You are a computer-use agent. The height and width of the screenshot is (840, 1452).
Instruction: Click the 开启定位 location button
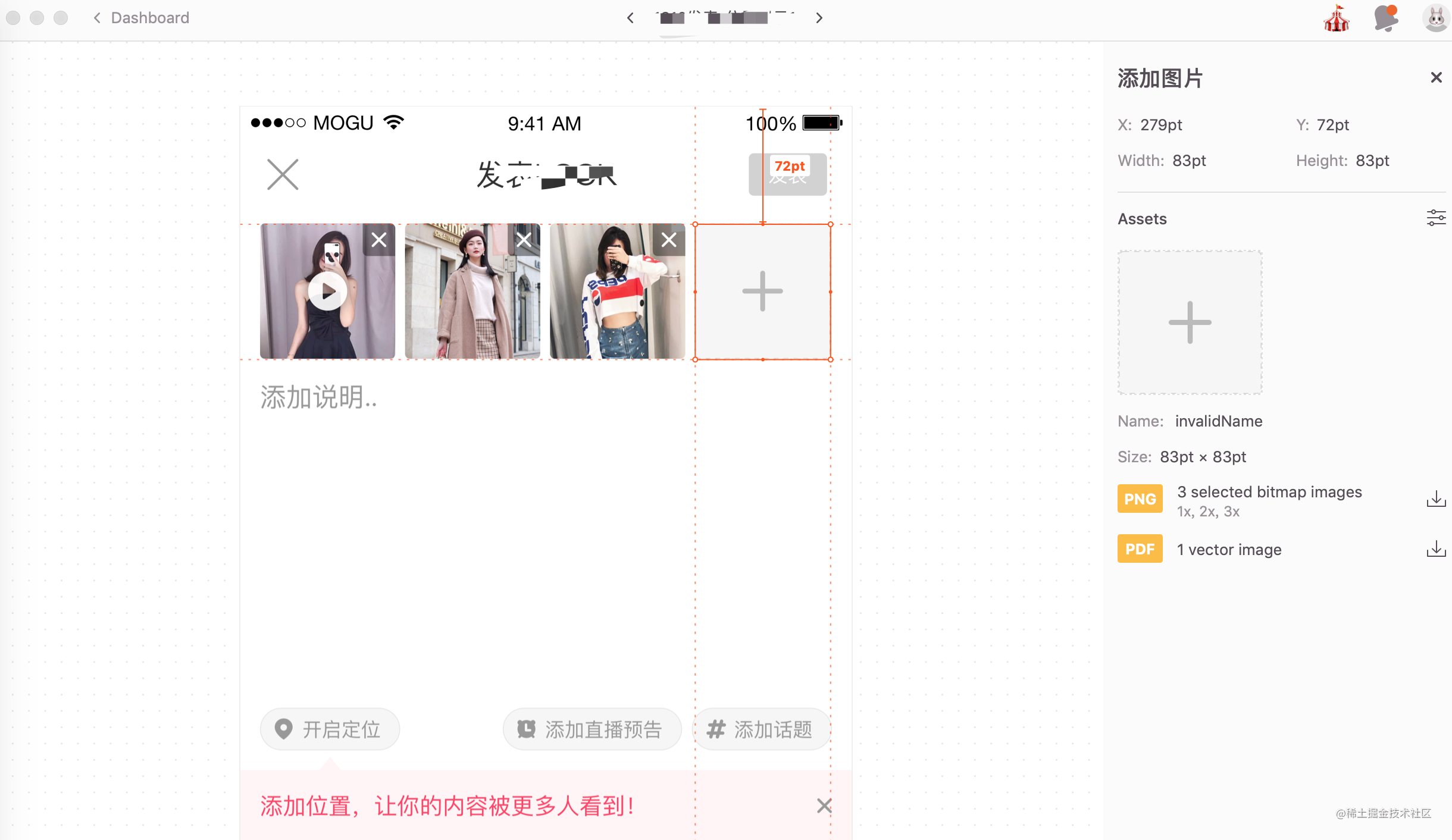(330, 729)
